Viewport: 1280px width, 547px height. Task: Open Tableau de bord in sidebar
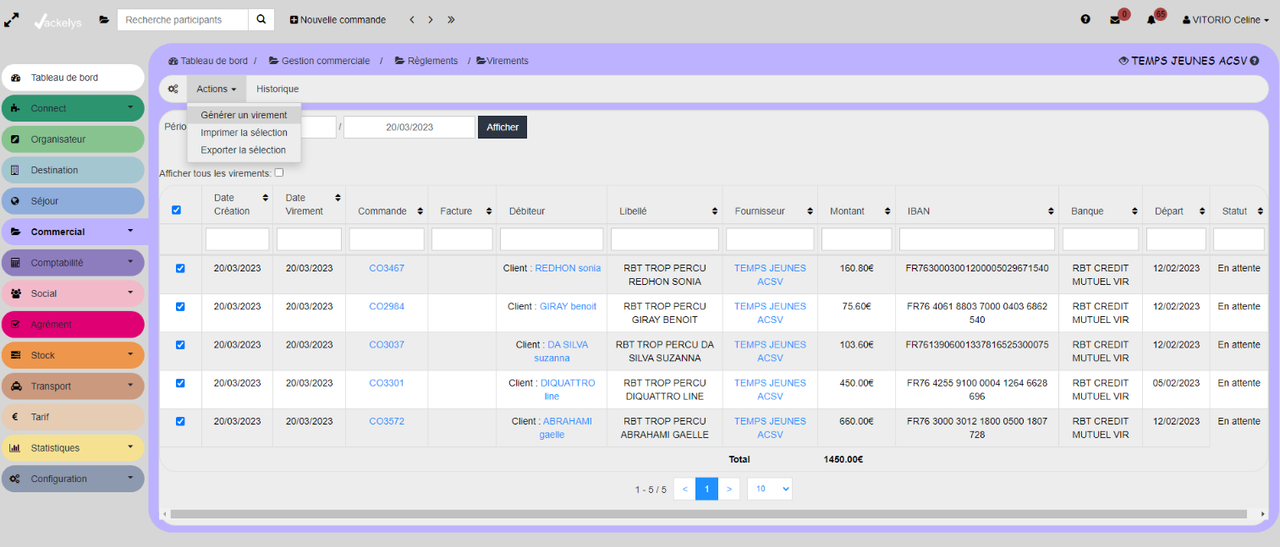pos(73,77)
